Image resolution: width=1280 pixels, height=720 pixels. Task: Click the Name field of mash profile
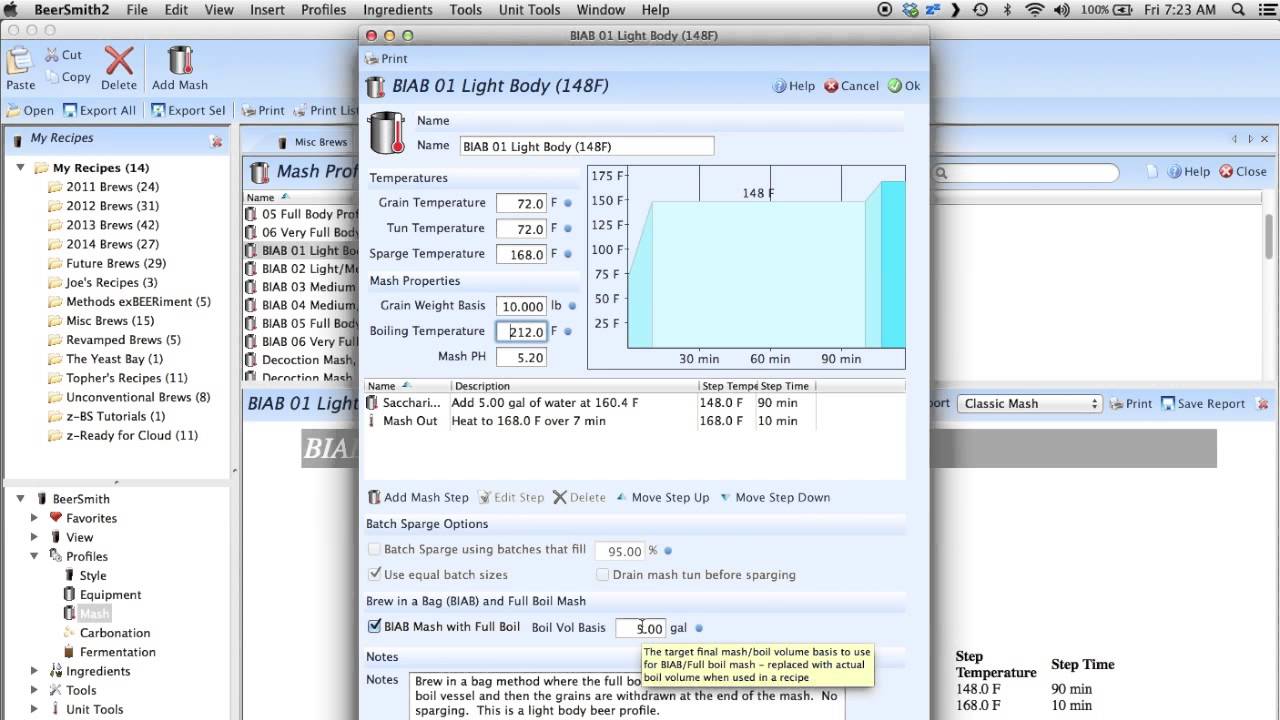(587, 146)
